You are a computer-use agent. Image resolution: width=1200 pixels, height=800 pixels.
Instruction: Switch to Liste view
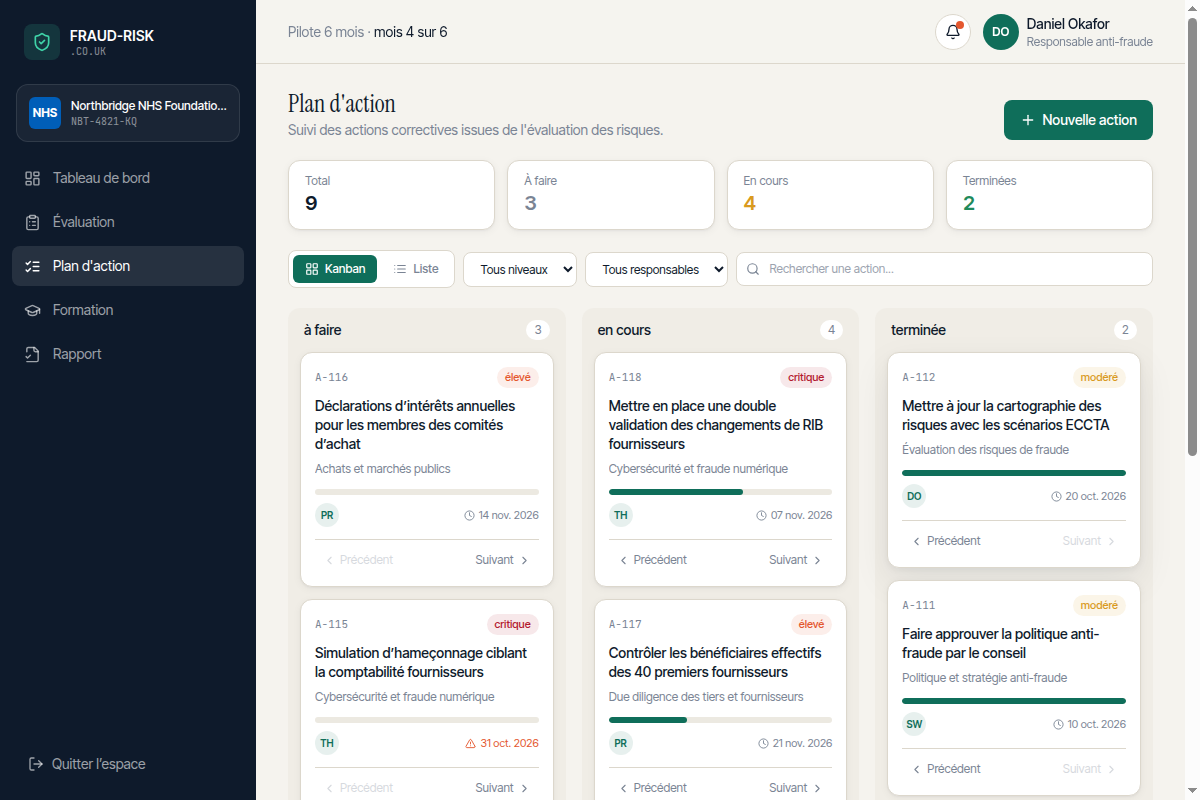tap(416, 269)
